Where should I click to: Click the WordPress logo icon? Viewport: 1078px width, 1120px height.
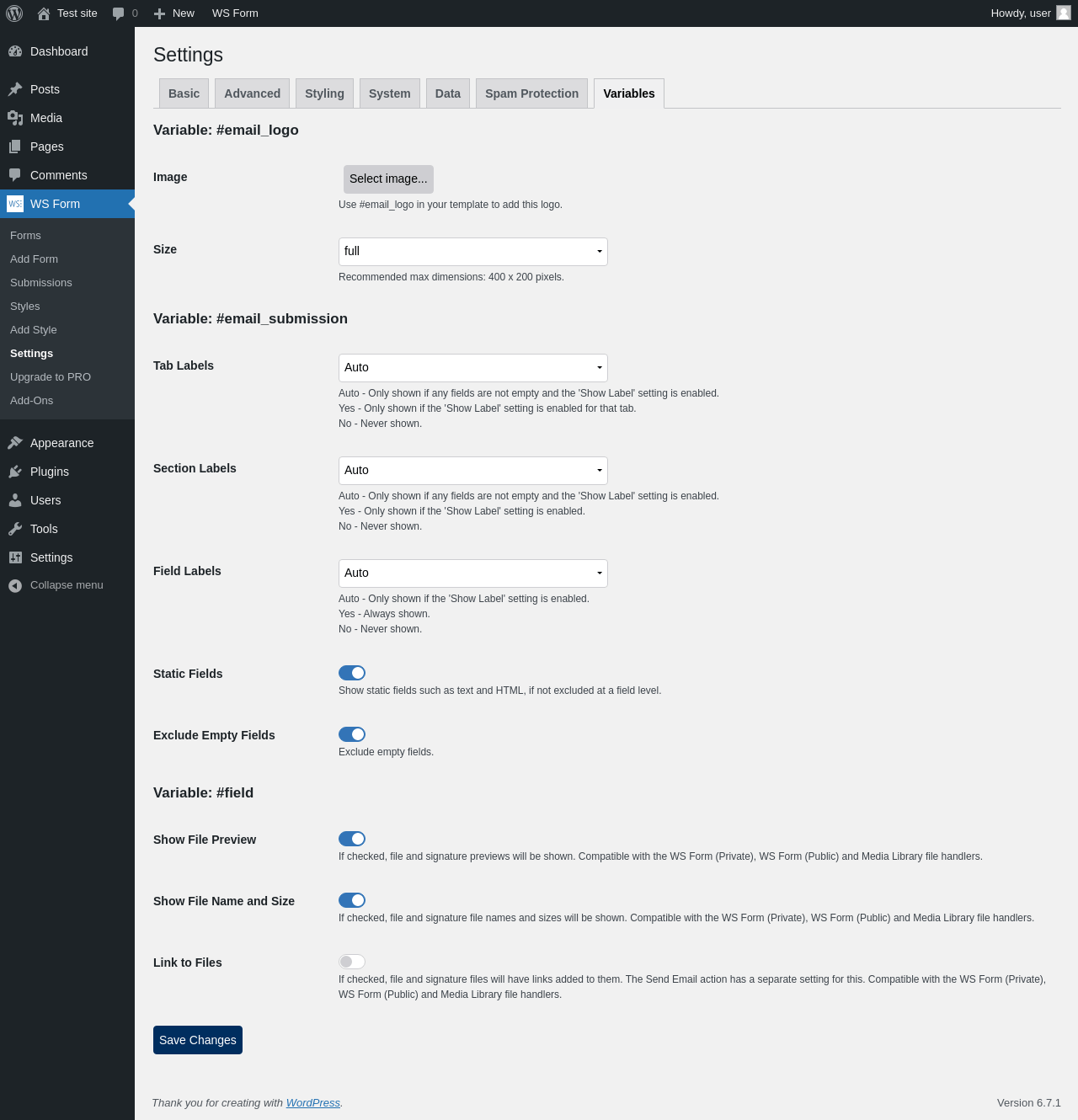coord(14,13)
